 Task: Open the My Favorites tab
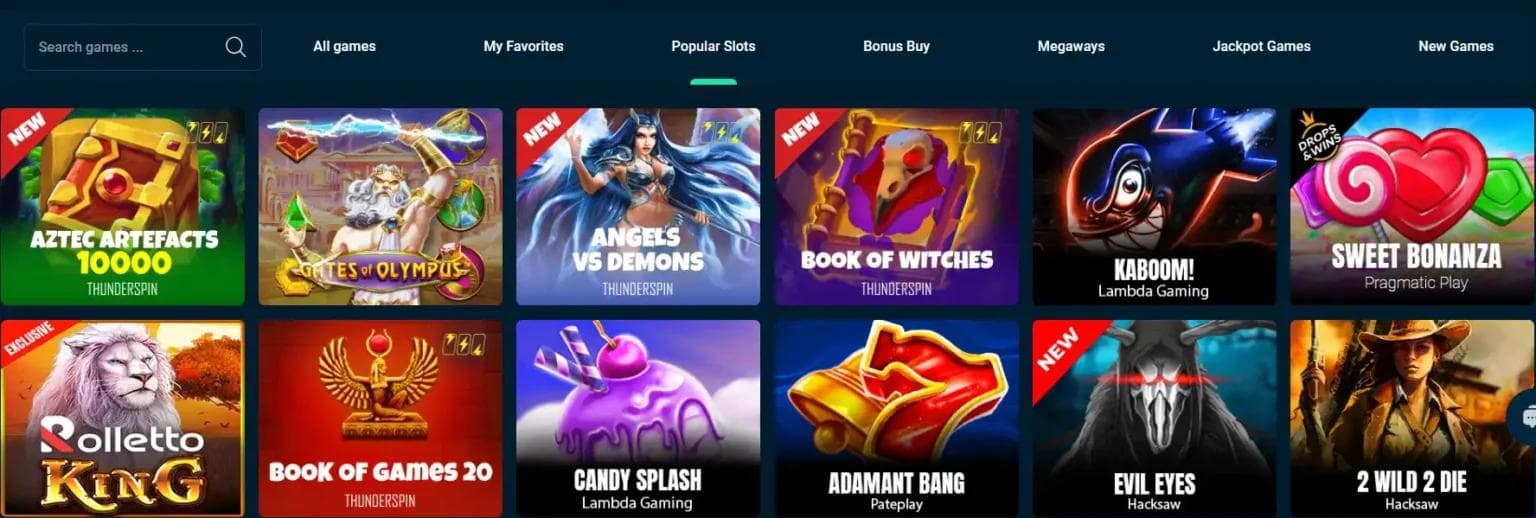coord(523,46)
